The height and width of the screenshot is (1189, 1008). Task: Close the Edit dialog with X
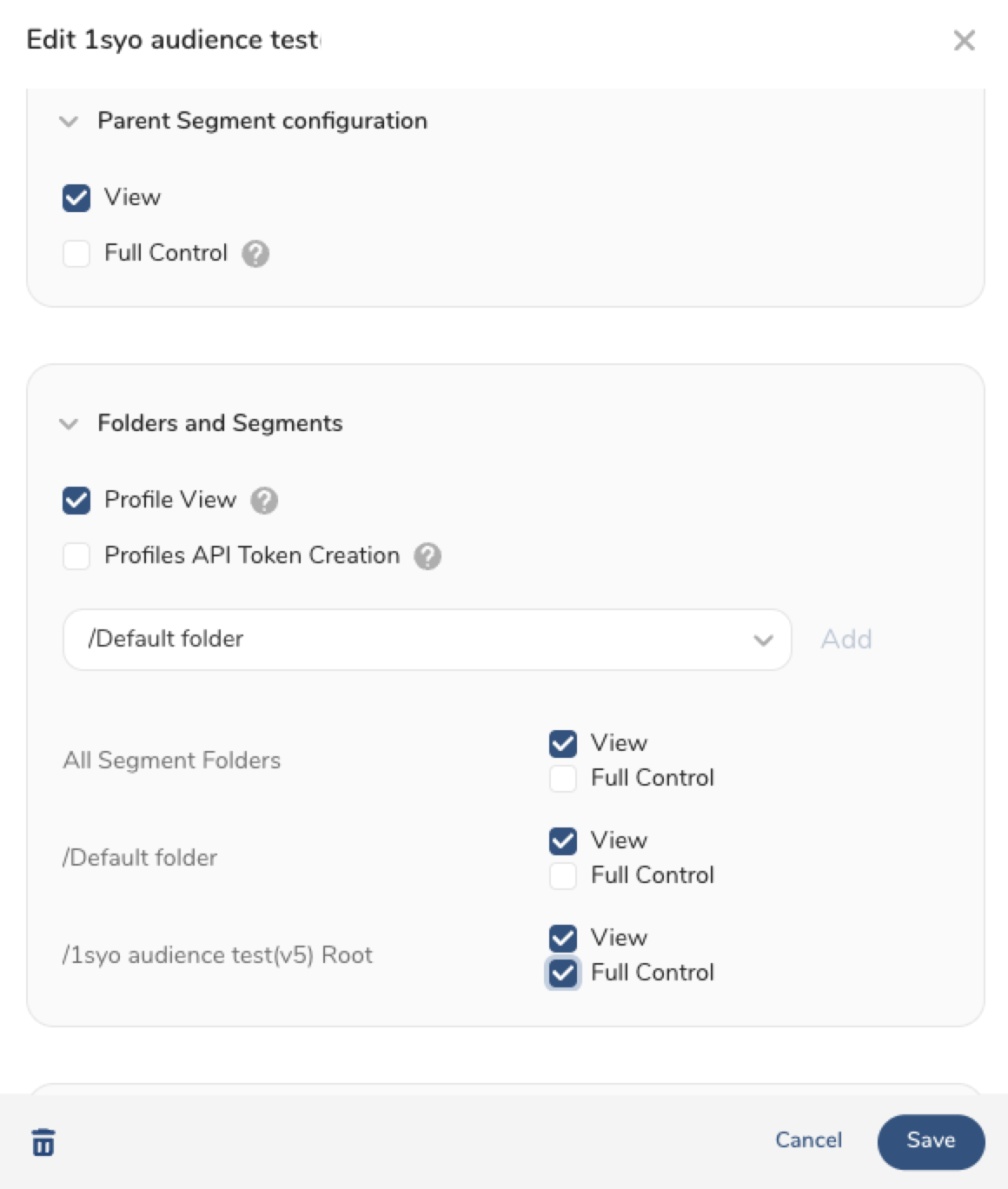click(964, 41)
